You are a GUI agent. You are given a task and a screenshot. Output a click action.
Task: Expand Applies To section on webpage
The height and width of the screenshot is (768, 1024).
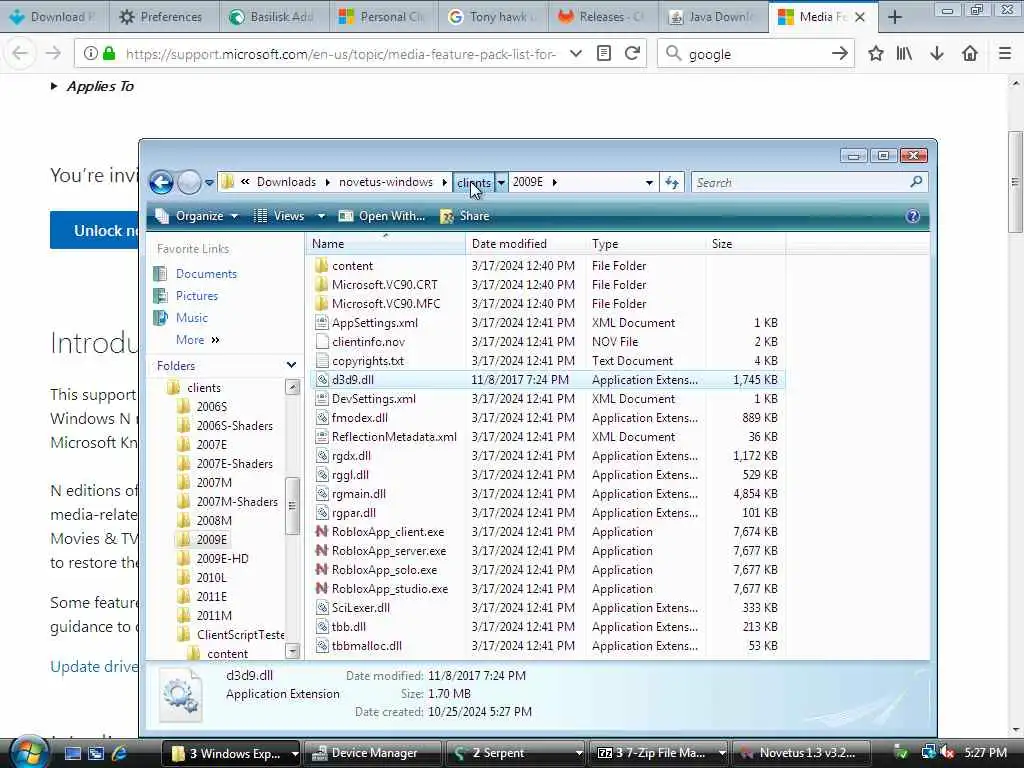click(93, 86)
